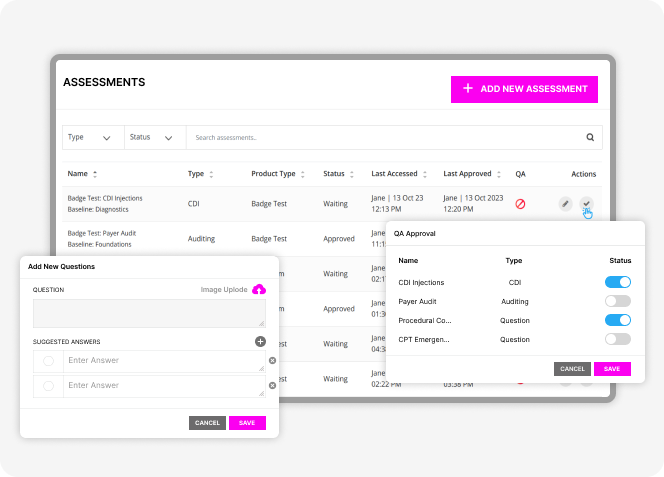Image resolution: width=664 pixels, height=477 pixels.
Task: Sort by Last Accessed column header
Action: 399,174
